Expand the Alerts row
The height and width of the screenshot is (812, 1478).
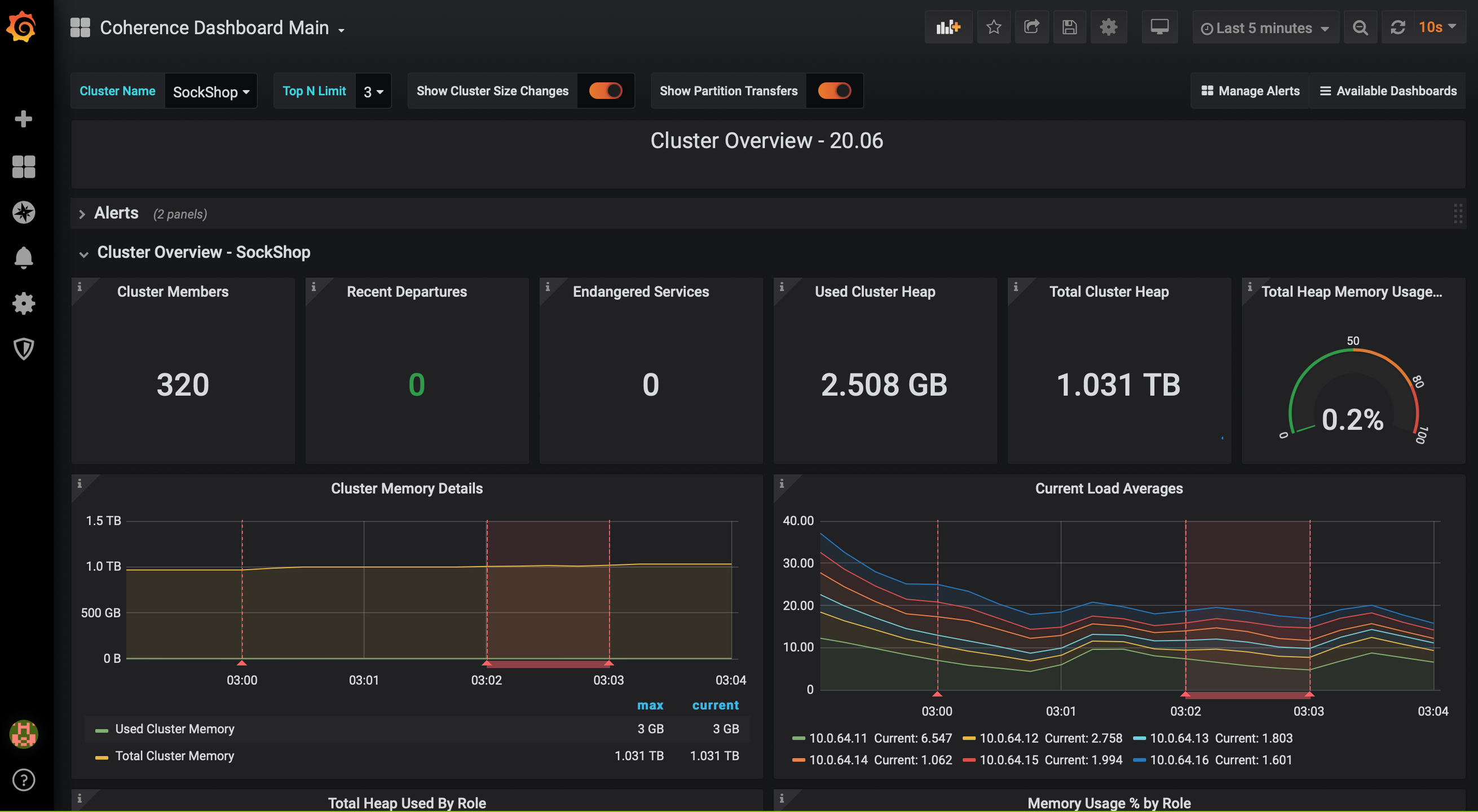[116, 214]
